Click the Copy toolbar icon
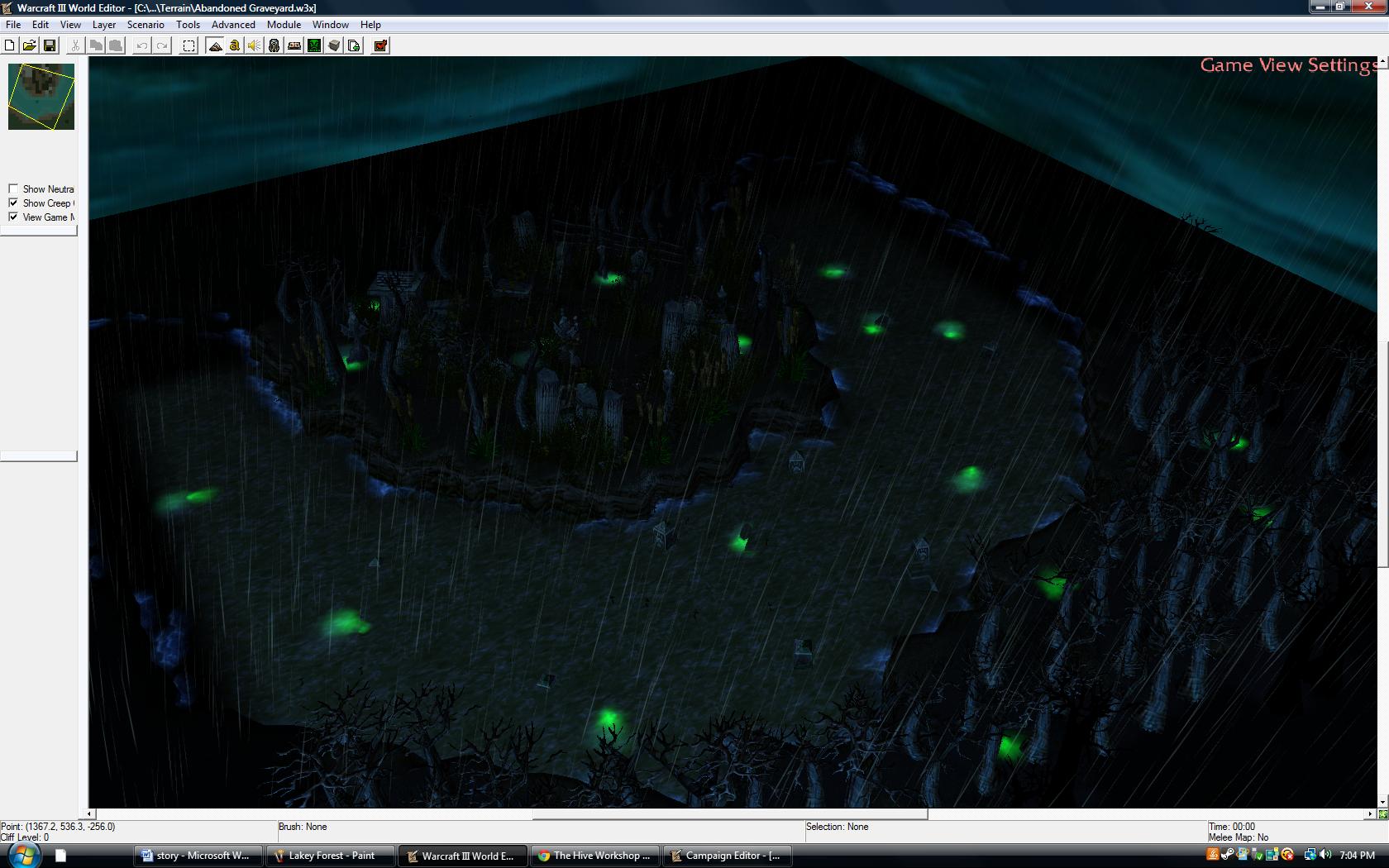1389x868 pixels. click(96, 45)
